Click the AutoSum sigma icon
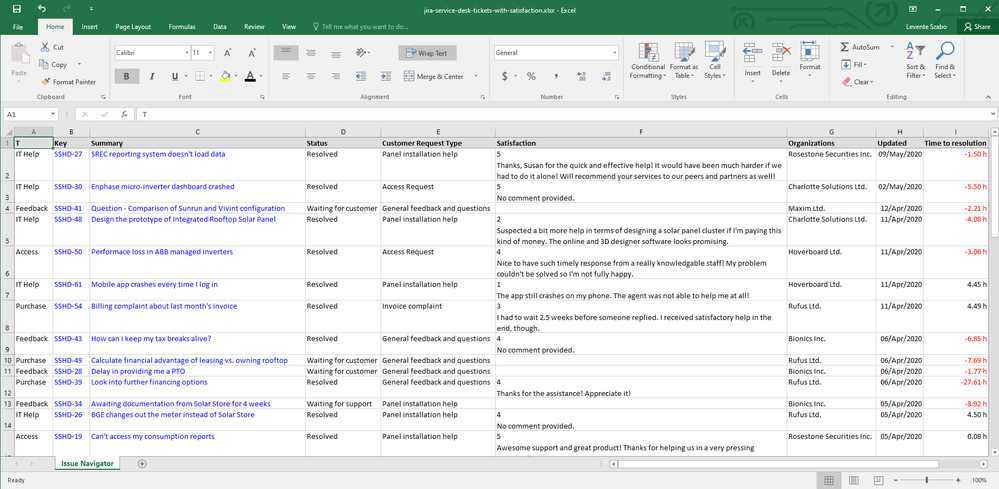The width and height of the screenshot is (999, 489). [x=845, y=47]
